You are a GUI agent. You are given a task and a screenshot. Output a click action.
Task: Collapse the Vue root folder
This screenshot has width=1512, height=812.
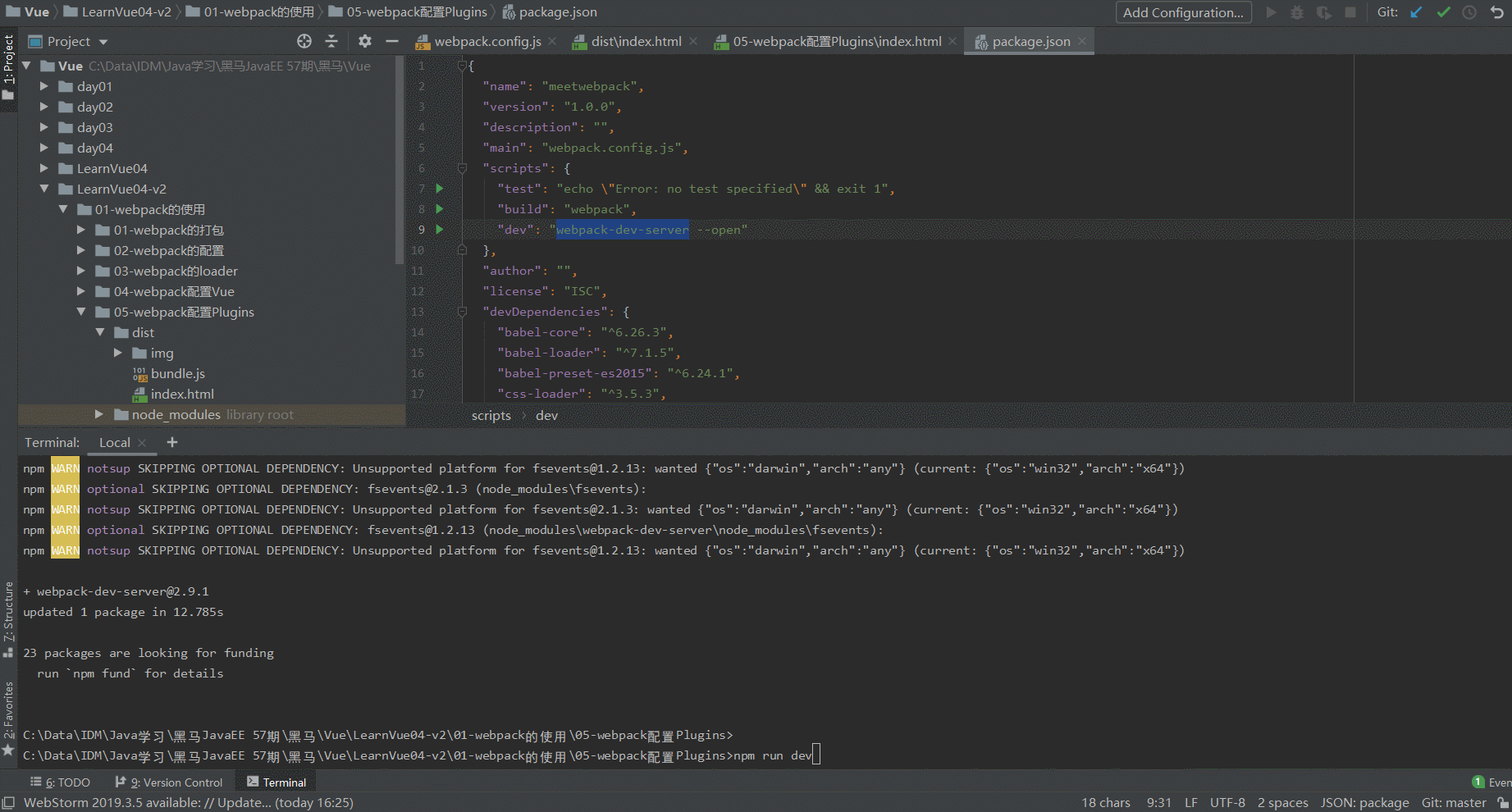pos(26,66)
